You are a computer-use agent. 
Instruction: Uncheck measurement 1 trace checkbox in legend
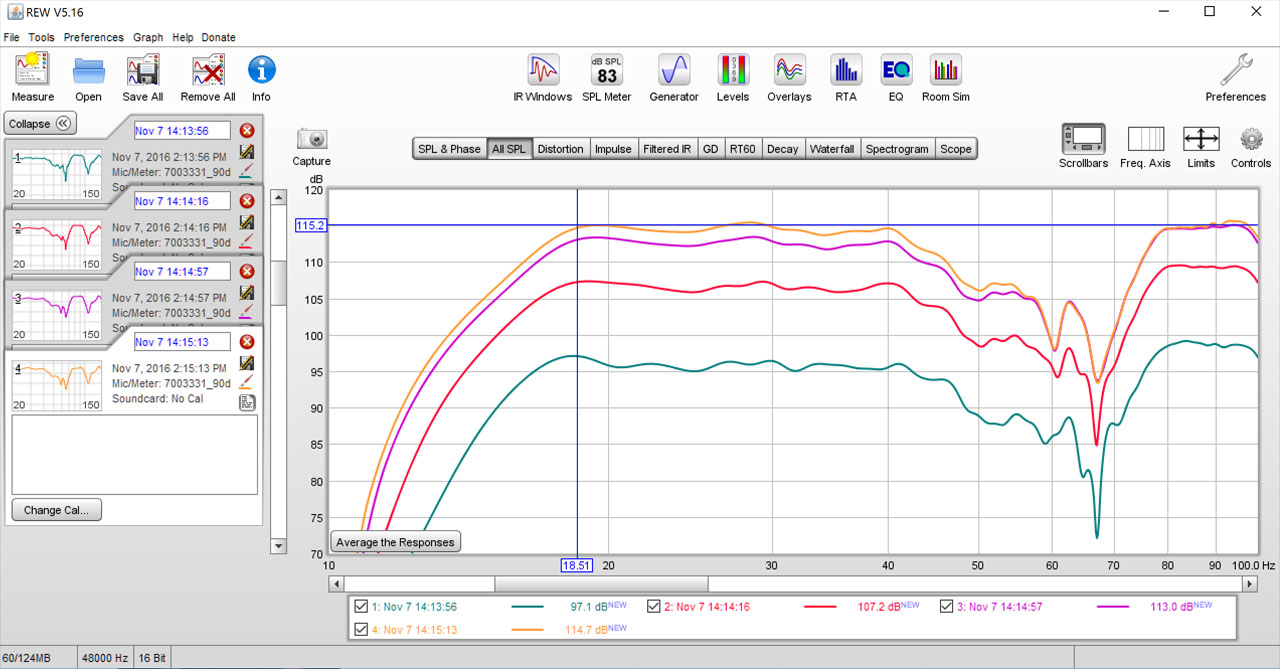point(361,606)
